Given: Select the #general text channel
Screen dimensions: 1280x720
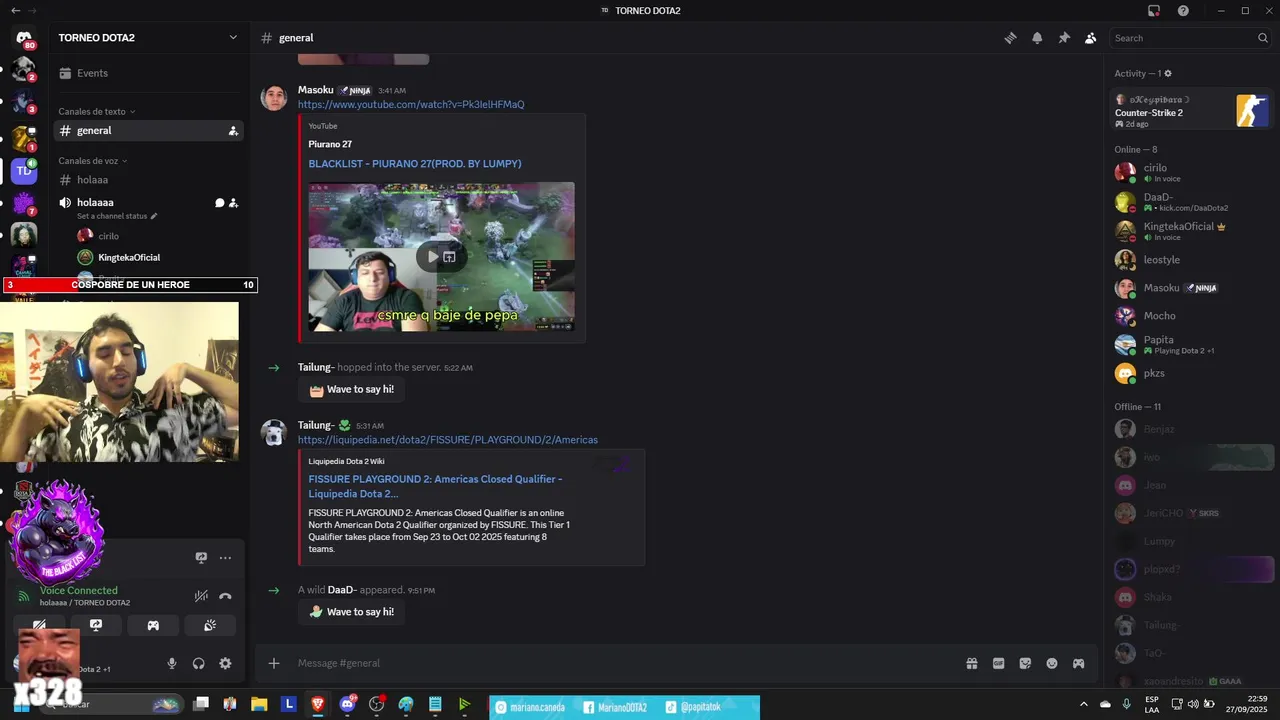Looking at the screenshot, I should click(x=148, y=131).
